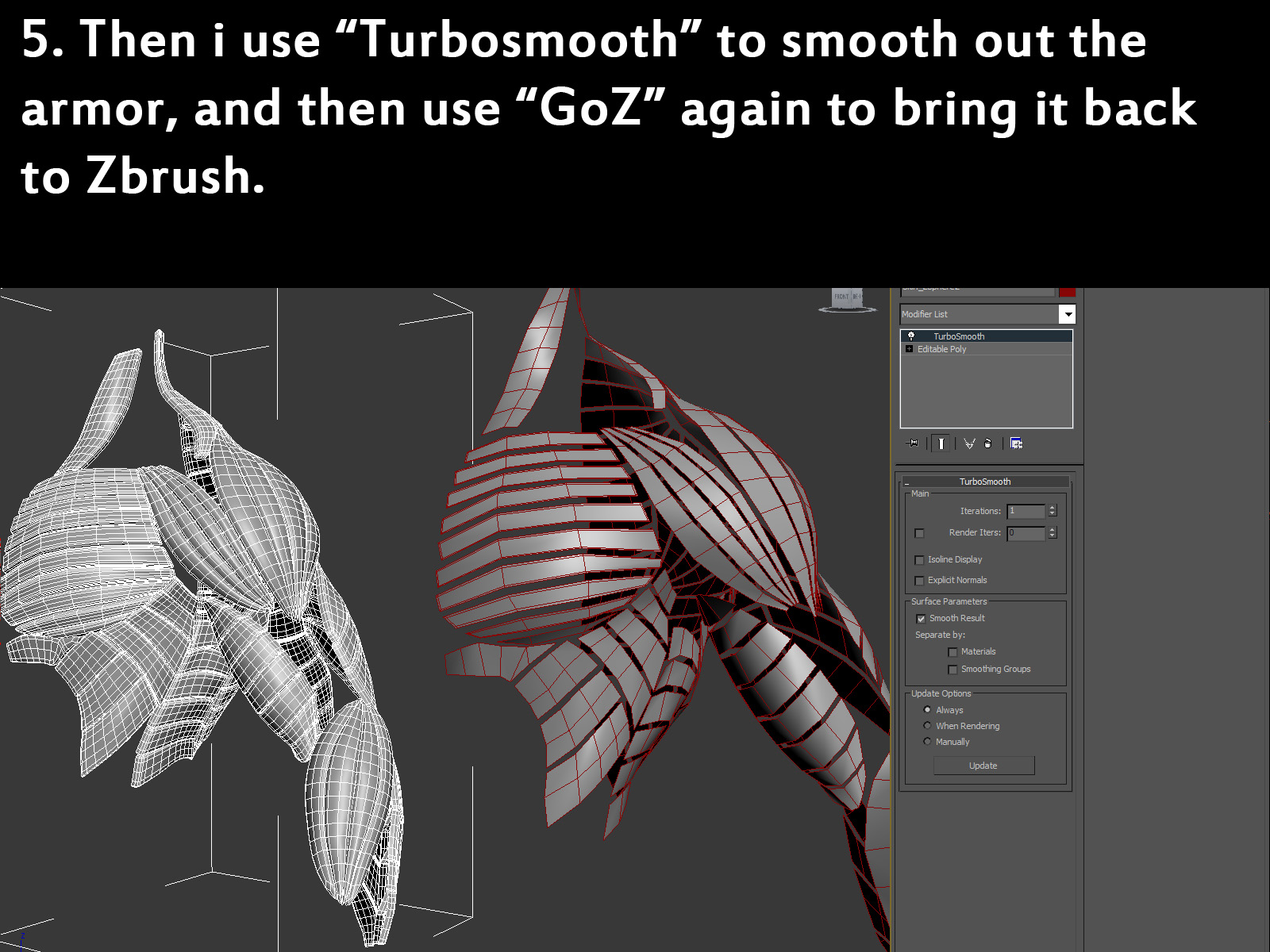Enable Explicit Normals checkbox
The image size is (1270, 952).
920,581
